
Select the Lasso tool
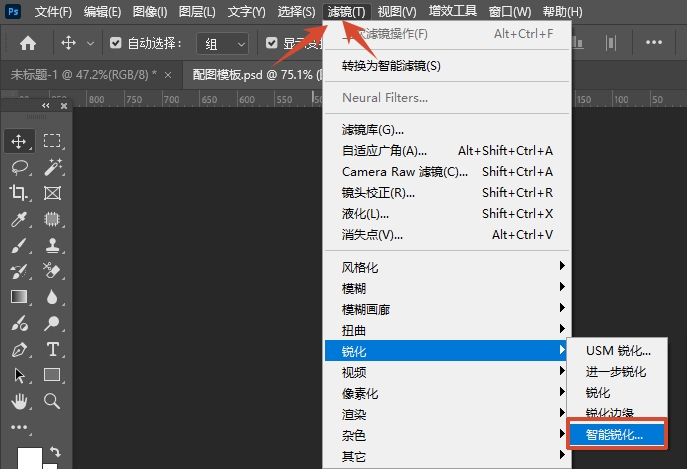tap(19, 167)
